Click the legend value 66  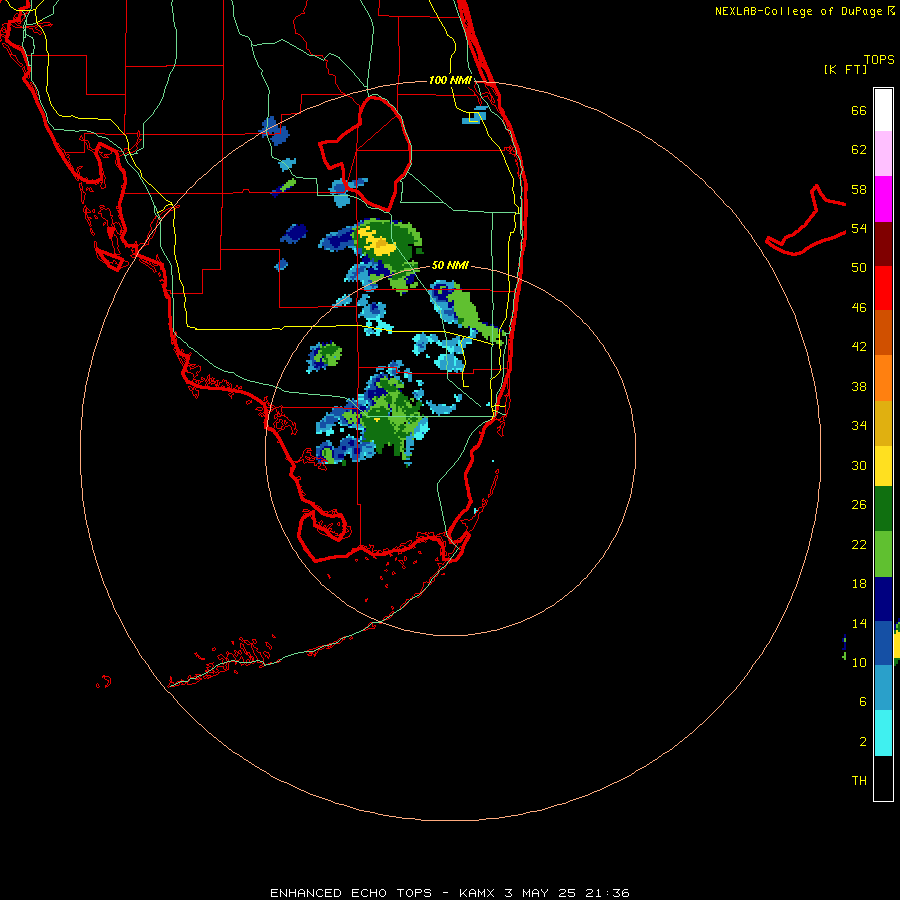(x=859, y=111)
